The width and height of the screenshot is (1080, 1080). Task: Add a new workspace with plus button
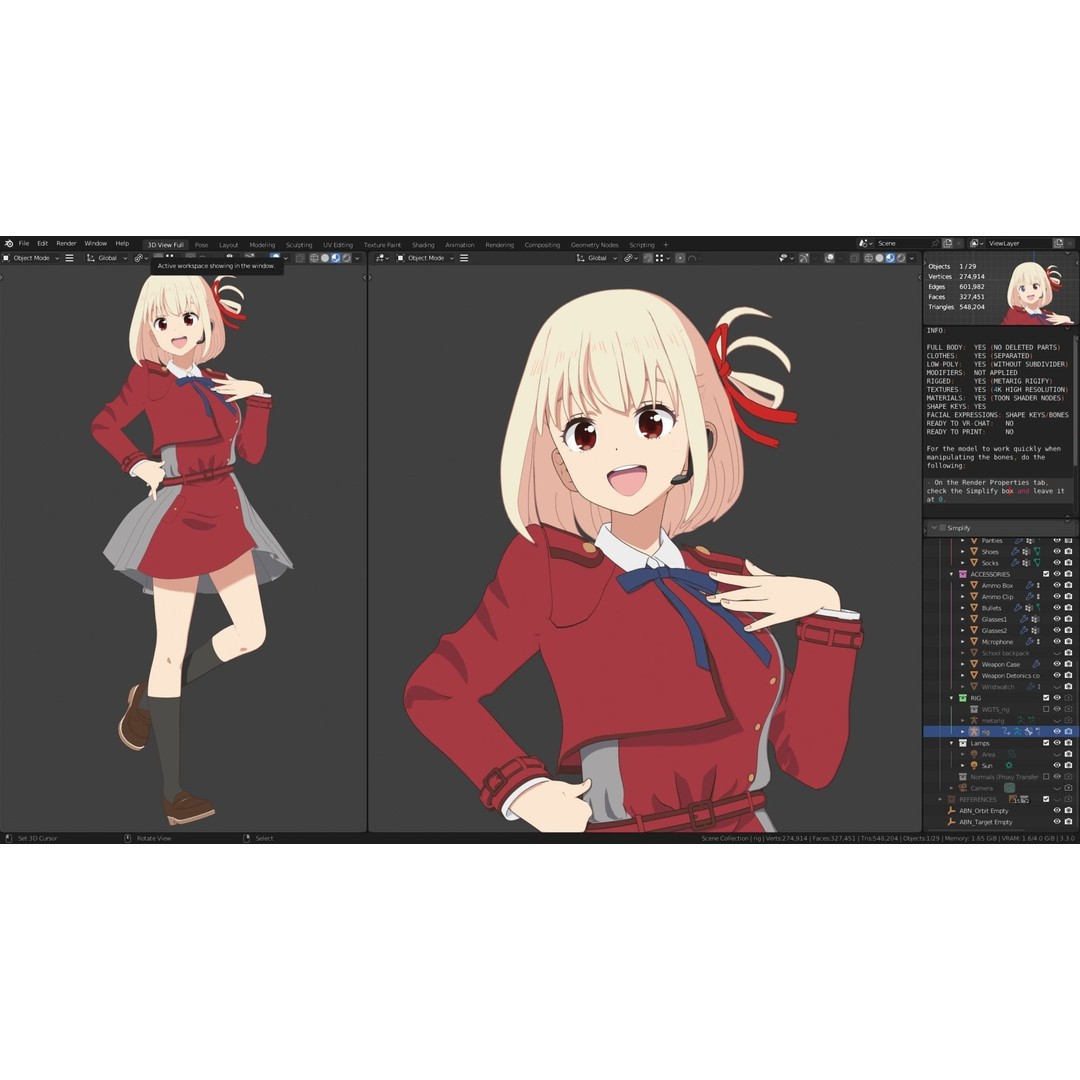tap(665, 245)
